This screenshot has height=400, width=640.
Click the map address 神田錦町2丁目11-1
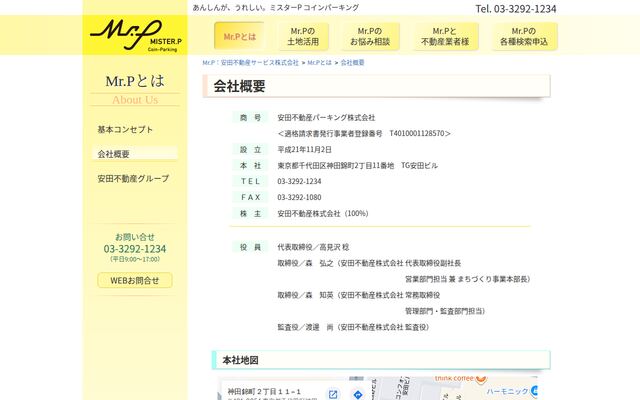coord(264,391)
